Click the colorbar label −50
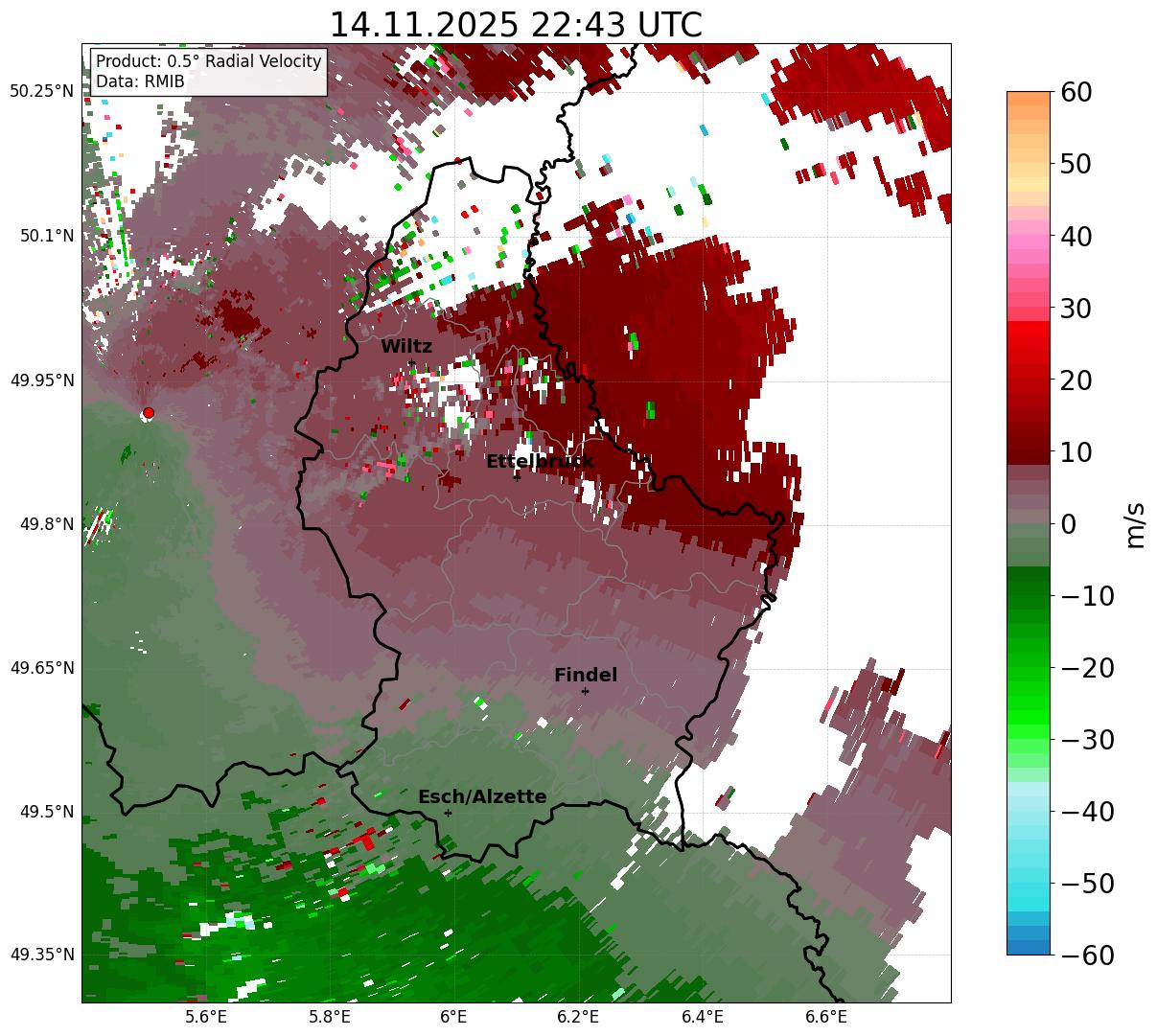 click(x=1087, y=883)
